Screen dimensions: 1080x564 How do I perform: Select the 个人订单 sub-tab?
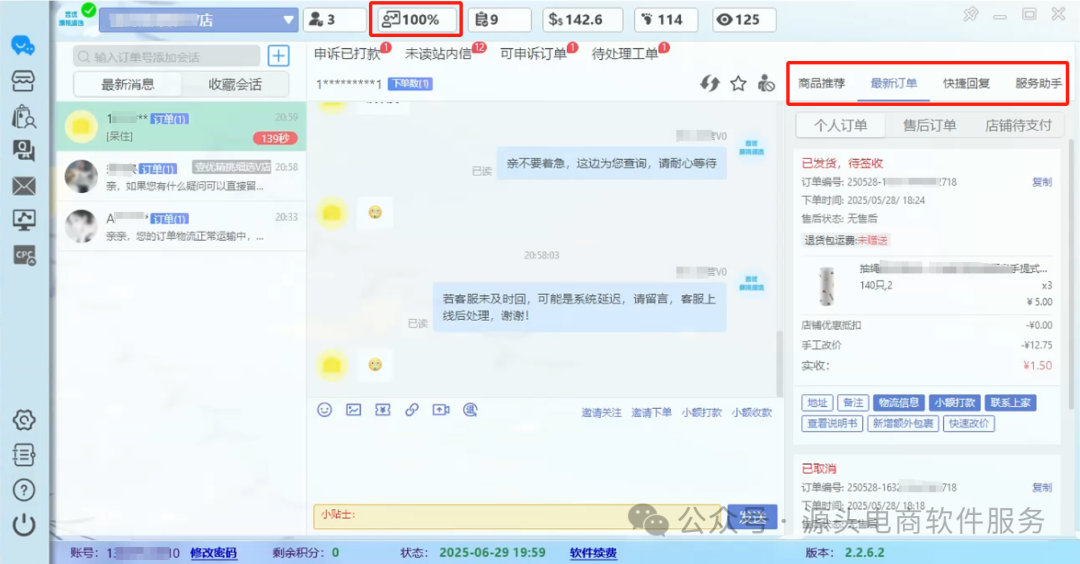[x=840, y=125]
